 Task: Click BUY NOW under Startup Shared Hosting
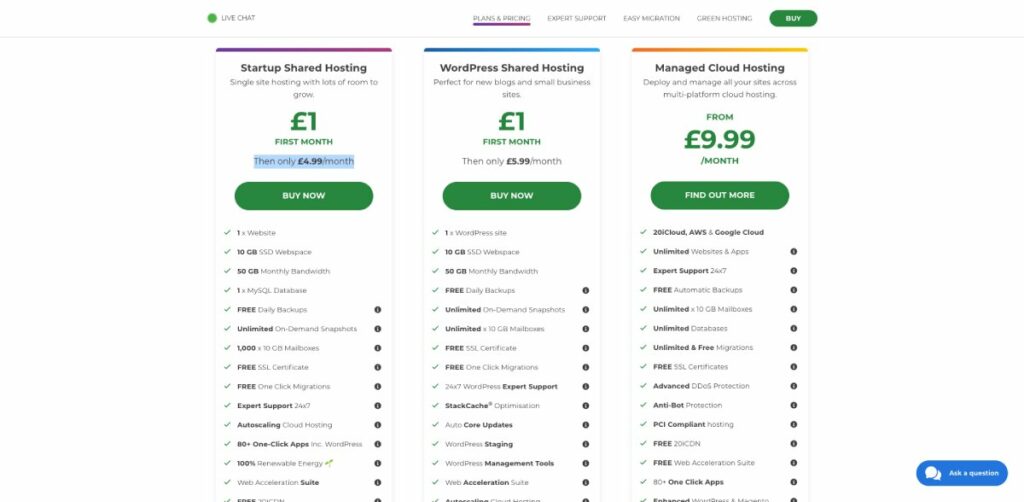(304, 196)
